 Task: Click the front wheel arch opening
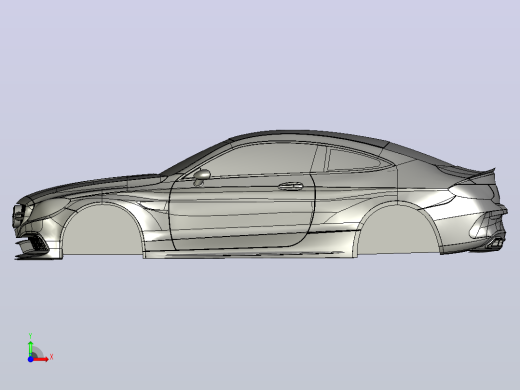pyautogui.click(x=102, y=230)
